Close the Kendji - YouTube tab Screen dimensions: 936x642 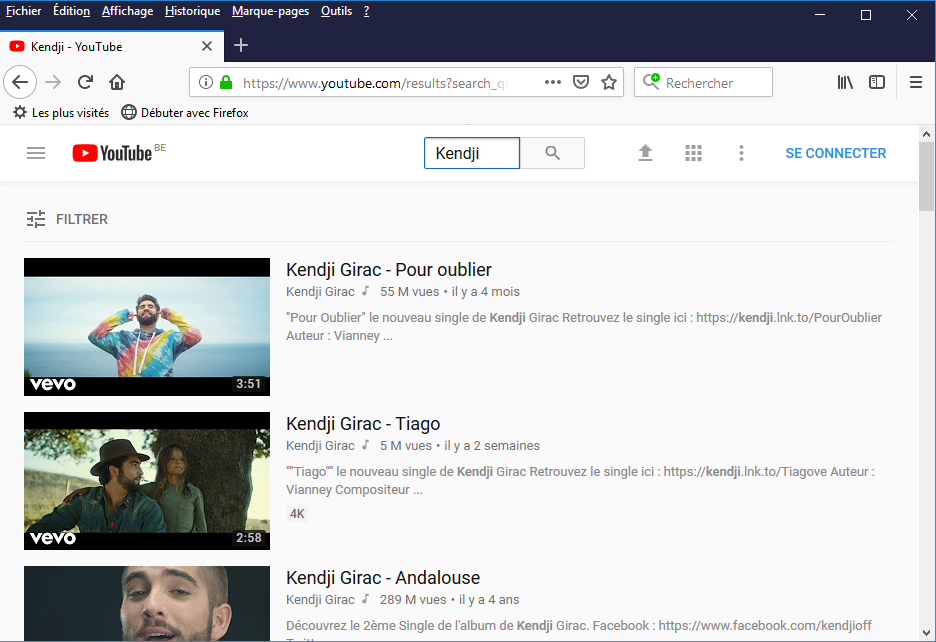coord(207,46)
